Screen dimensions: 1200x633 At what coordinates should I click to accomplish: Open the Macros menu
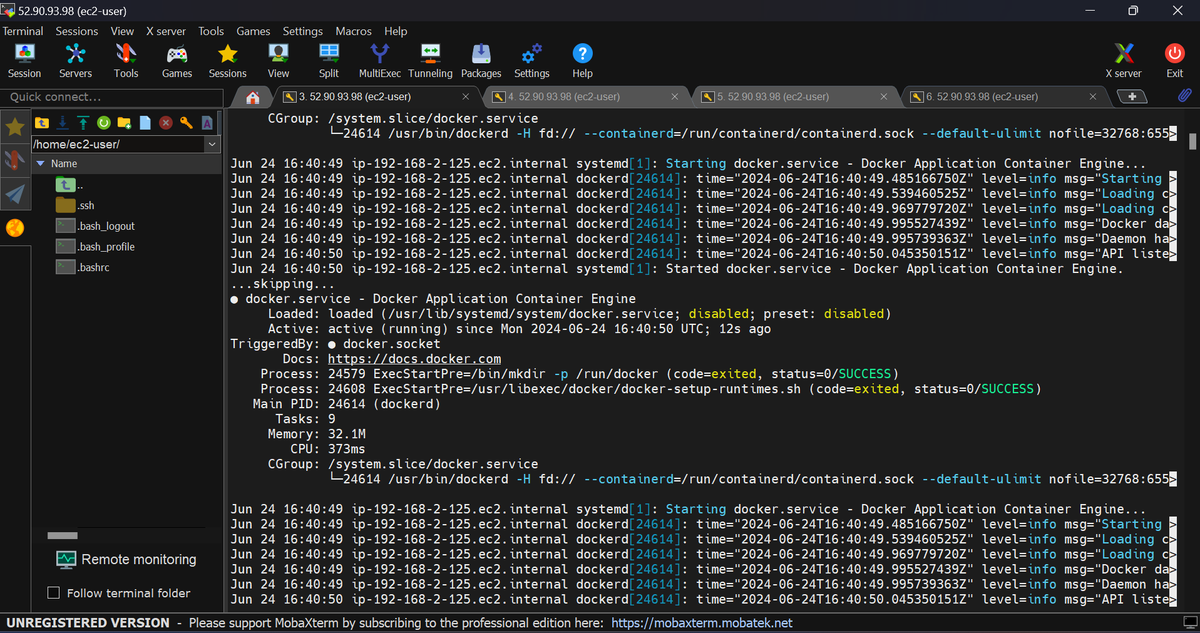(354, 31)
